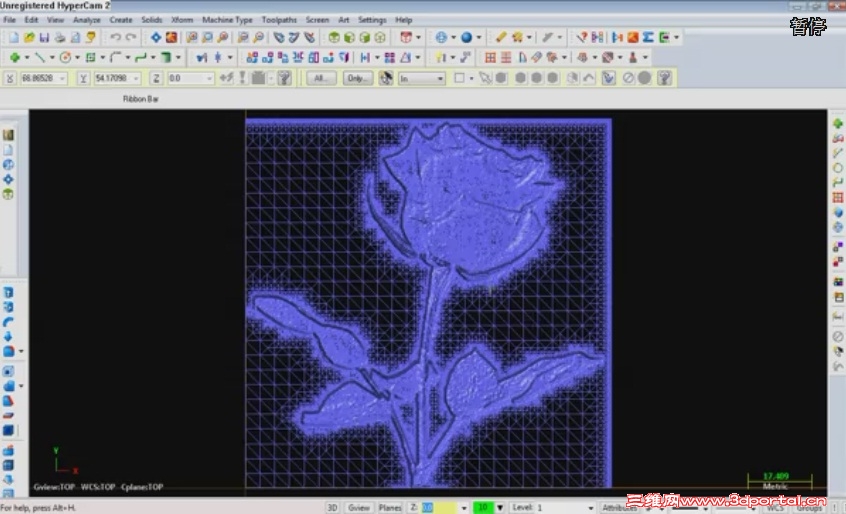Click the help question mark in ribbon bar

[665, 78]
